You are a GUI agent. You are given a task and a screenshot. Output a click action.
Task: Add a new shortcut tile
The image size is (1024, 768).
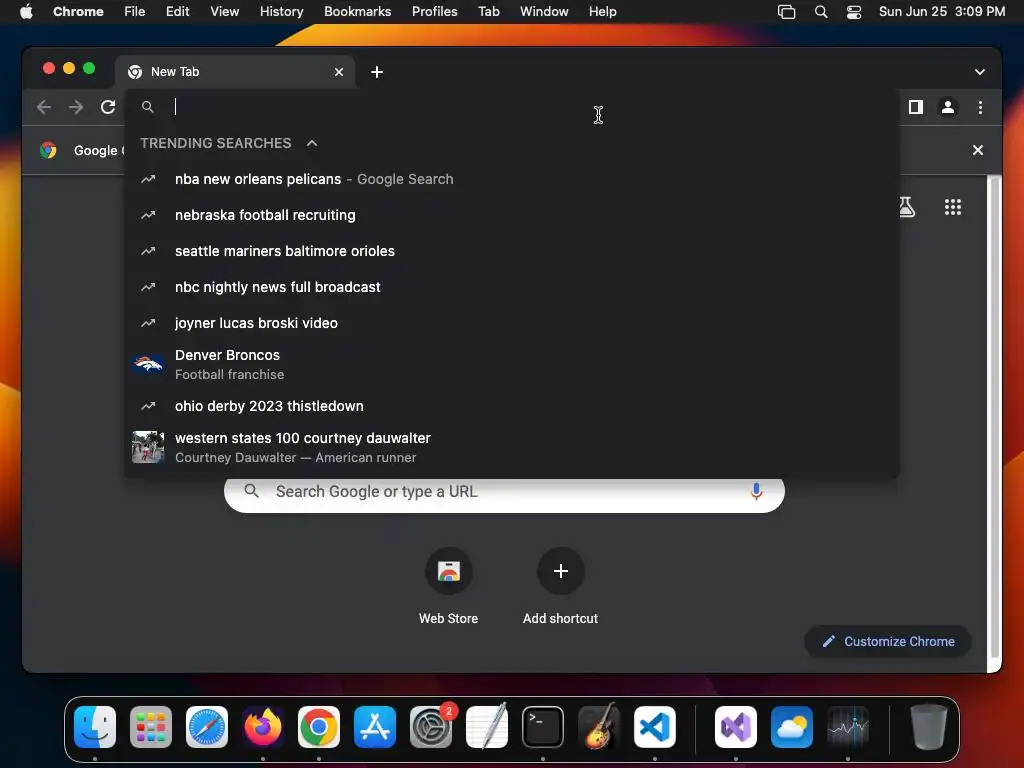coord(560,586)
